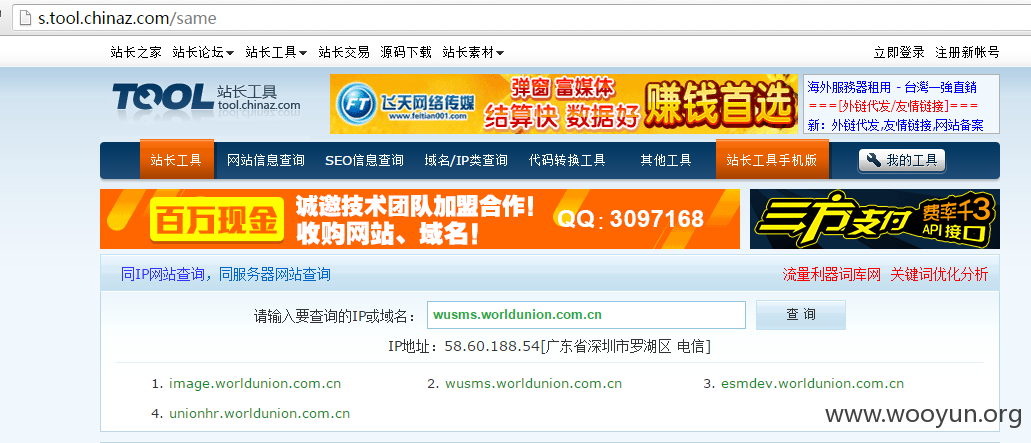Click the 查询 query button
This screenshot has width=1031, height=443.
[801, 315]
